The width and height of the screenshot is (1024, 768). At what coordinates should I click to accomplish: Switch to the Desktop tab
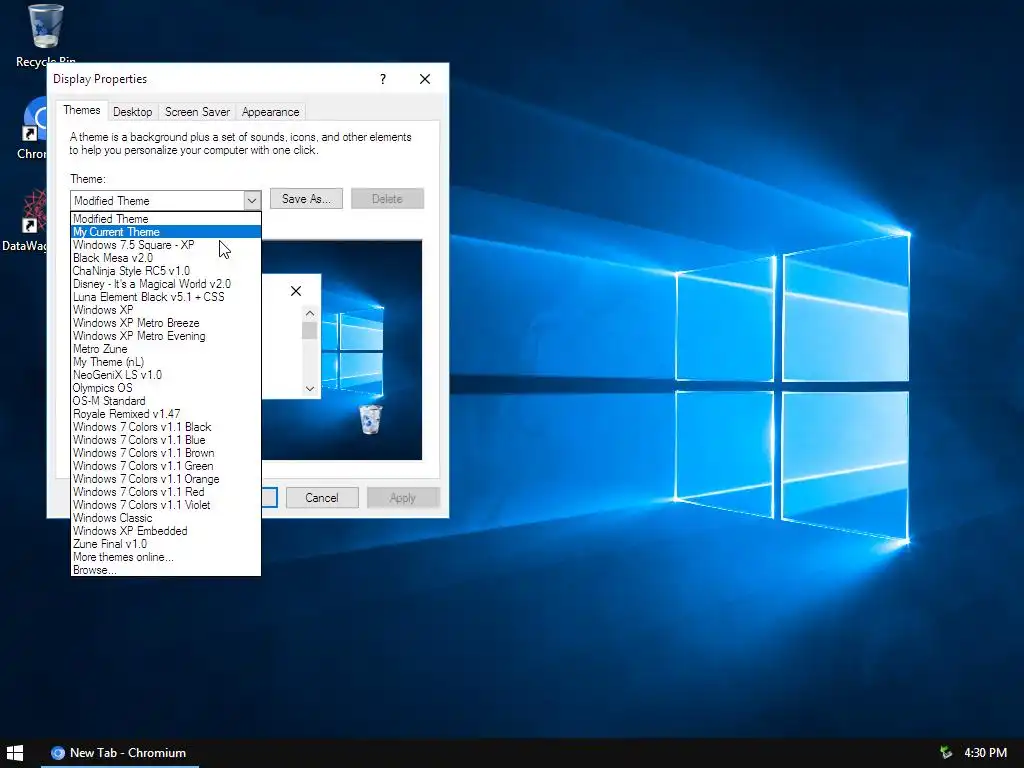click(x=133, y=112)
